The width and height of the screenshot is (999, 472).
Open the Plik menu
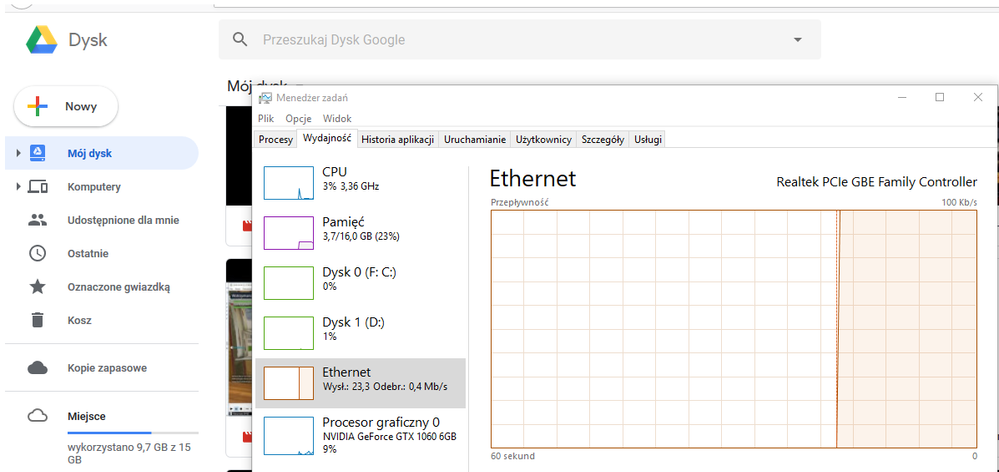pyautogui.click(x=266, y=118)
